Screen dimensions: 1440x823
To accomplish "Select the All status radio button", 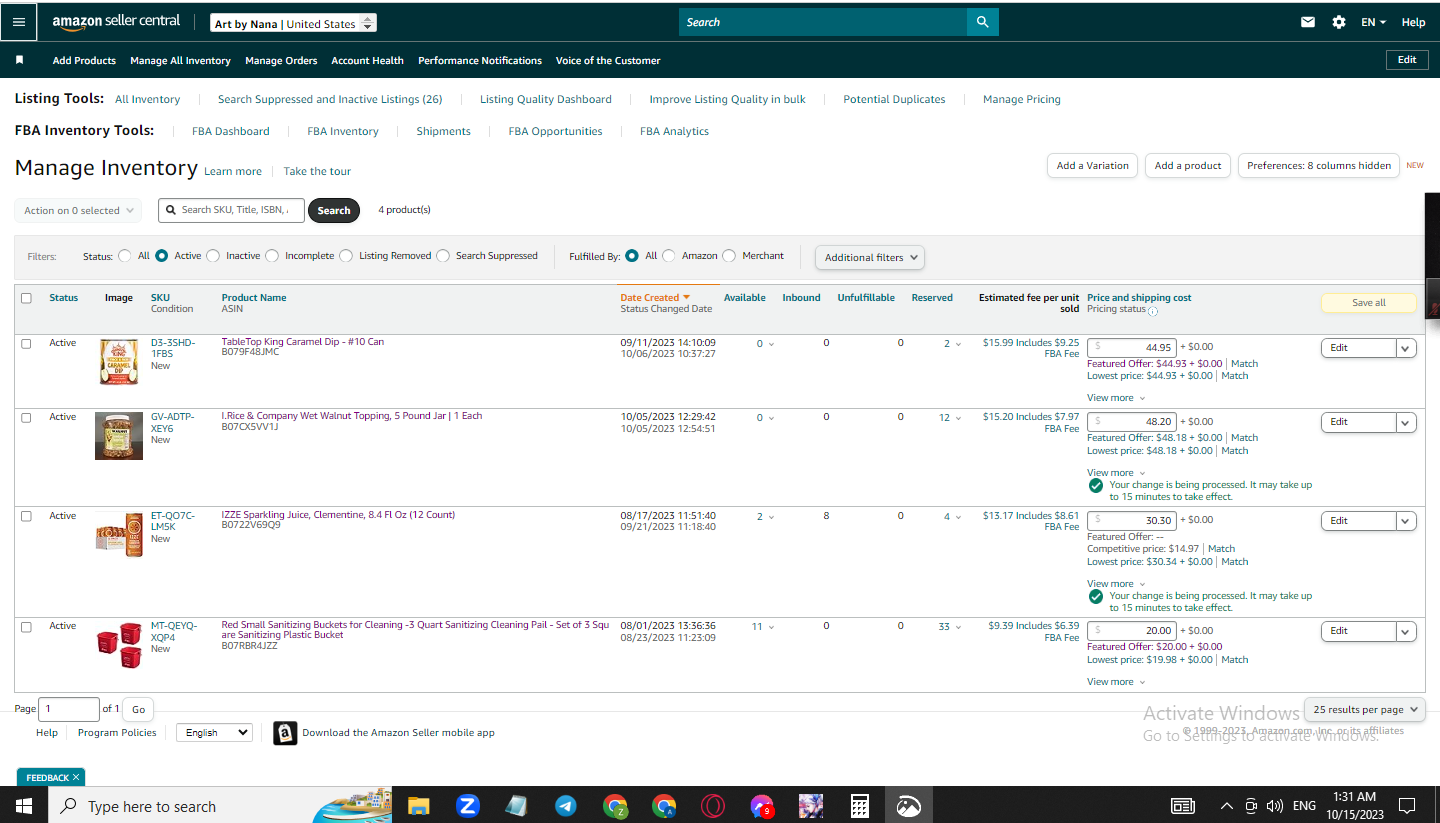I will 125,256.
